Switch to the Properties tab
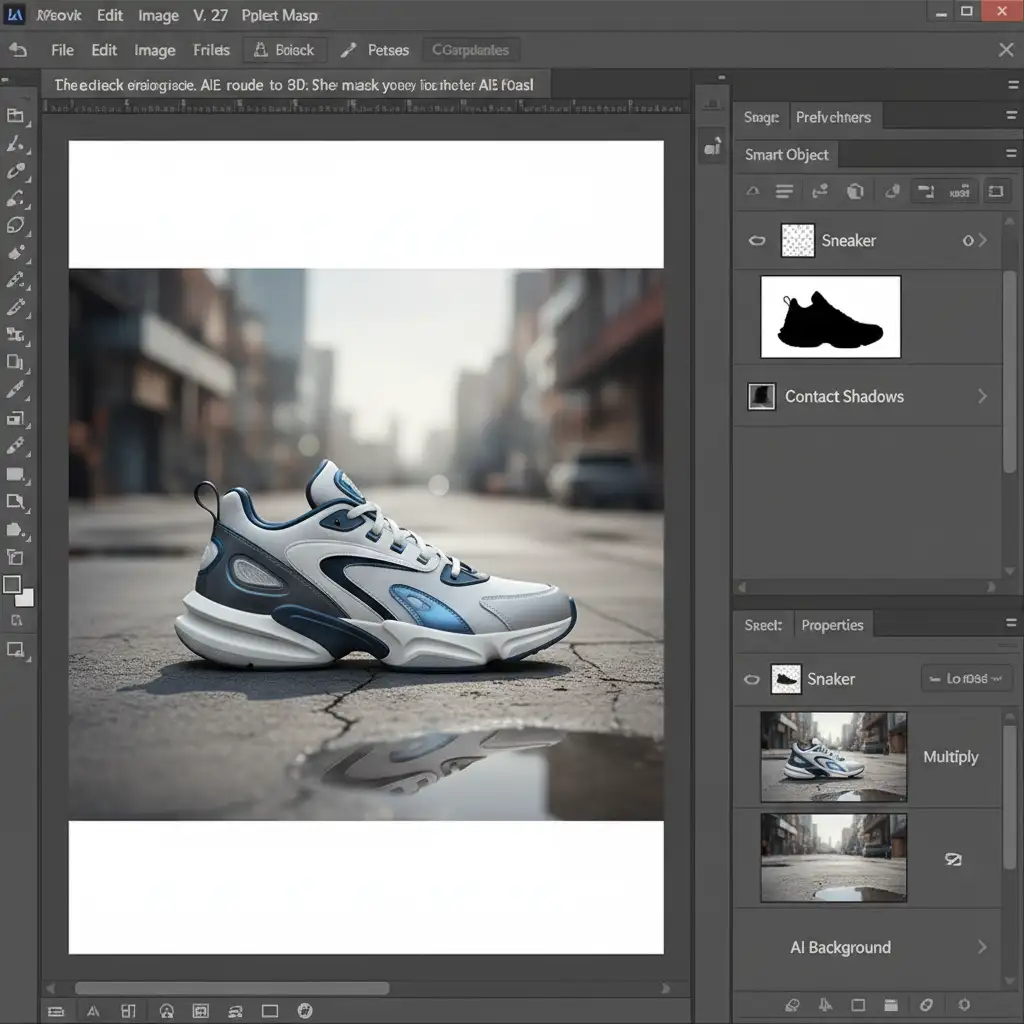The width and height of the screenshot is (1024, 1024). pos(832,625)
